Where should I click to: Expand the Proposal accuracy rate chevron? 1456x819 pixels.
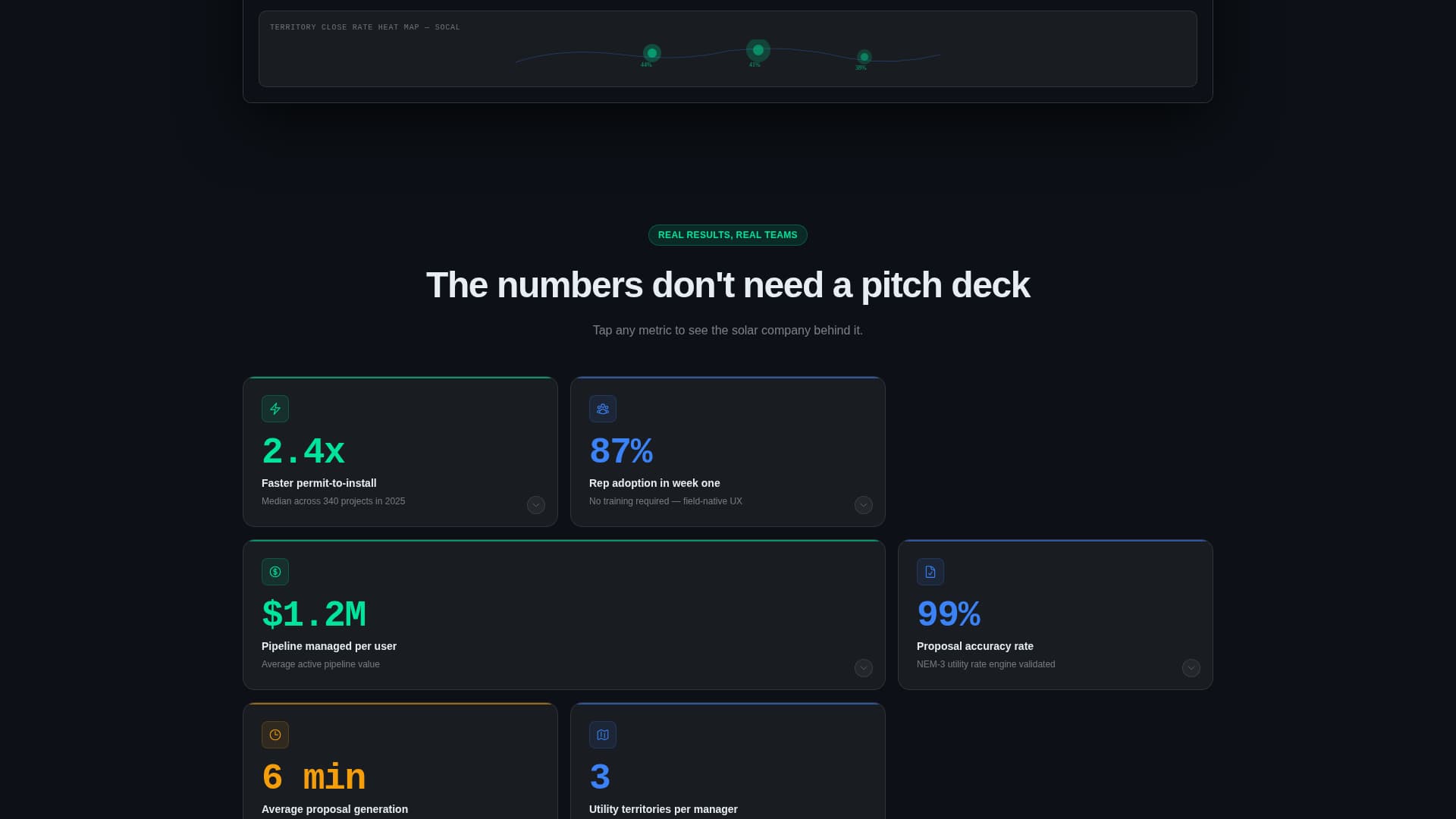(x=1191, y=668)
